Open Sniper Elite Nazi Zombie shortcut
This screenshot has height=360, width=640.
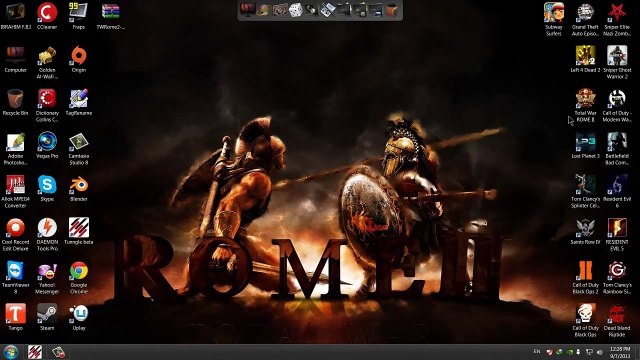[617, 19]
